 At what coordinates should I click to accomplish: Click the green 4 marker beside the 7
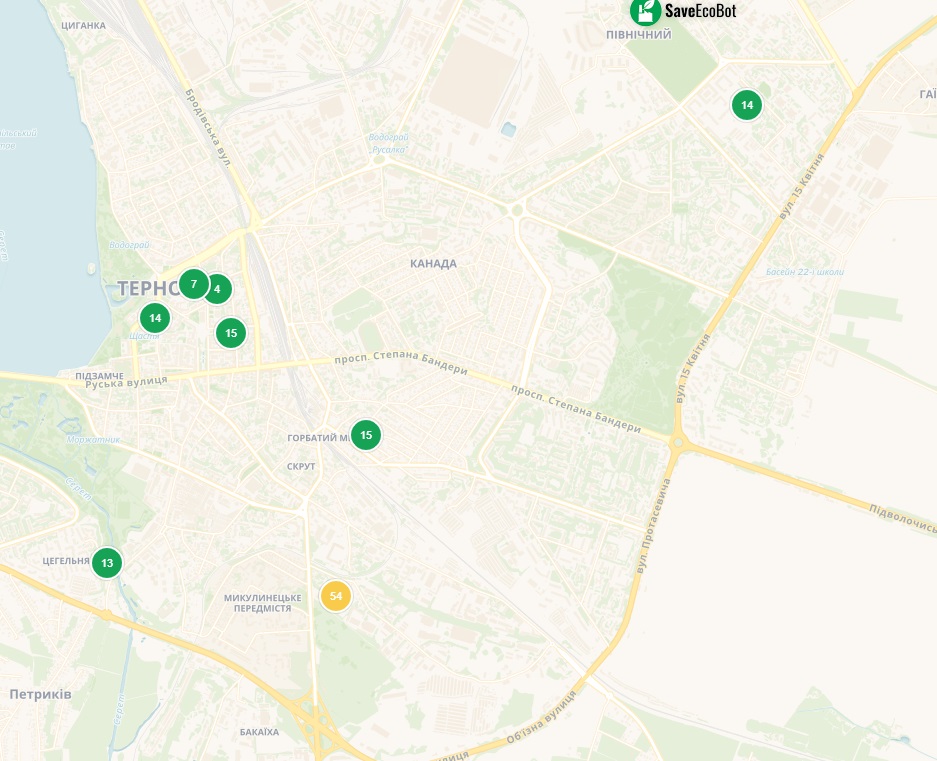coord(218,289)
